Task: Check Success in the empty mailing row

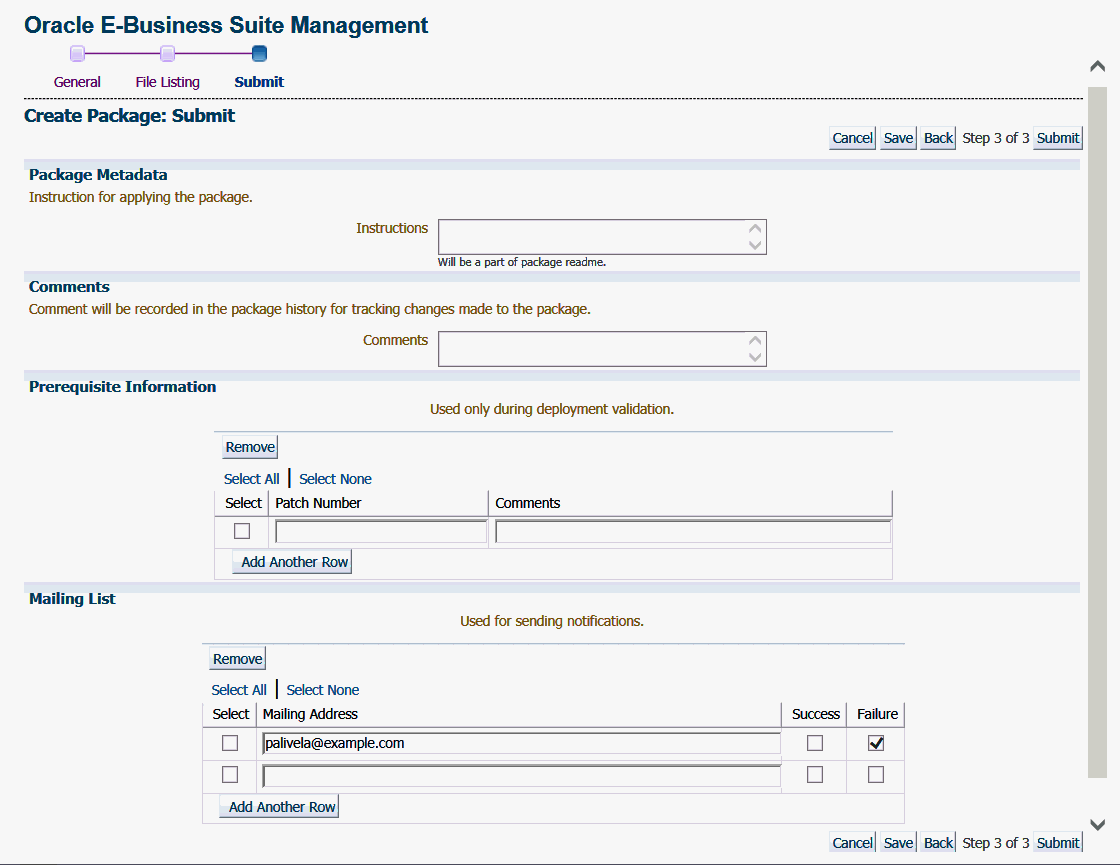Action: point(815,775)
